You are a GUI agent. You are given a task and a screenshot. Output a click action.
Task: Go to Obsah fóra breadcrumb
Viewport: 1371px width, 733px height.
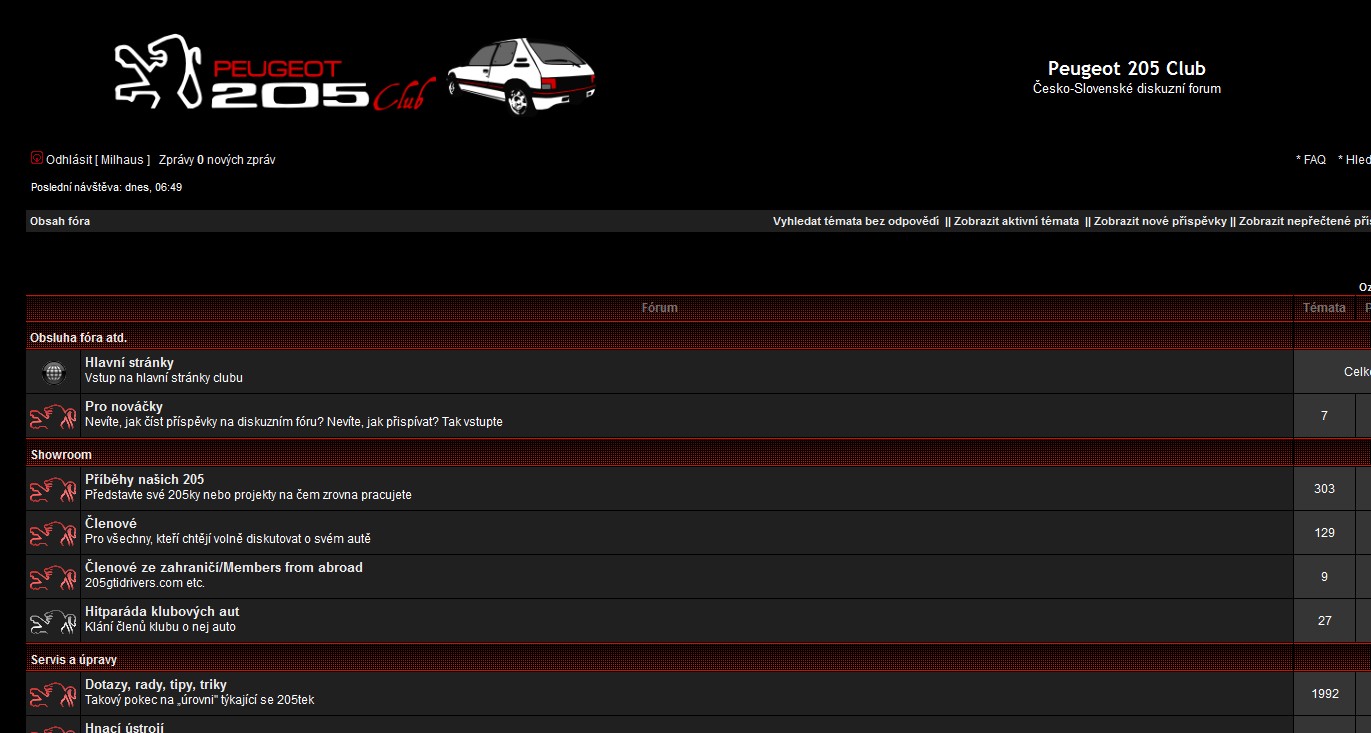click(x=60, y=221)
